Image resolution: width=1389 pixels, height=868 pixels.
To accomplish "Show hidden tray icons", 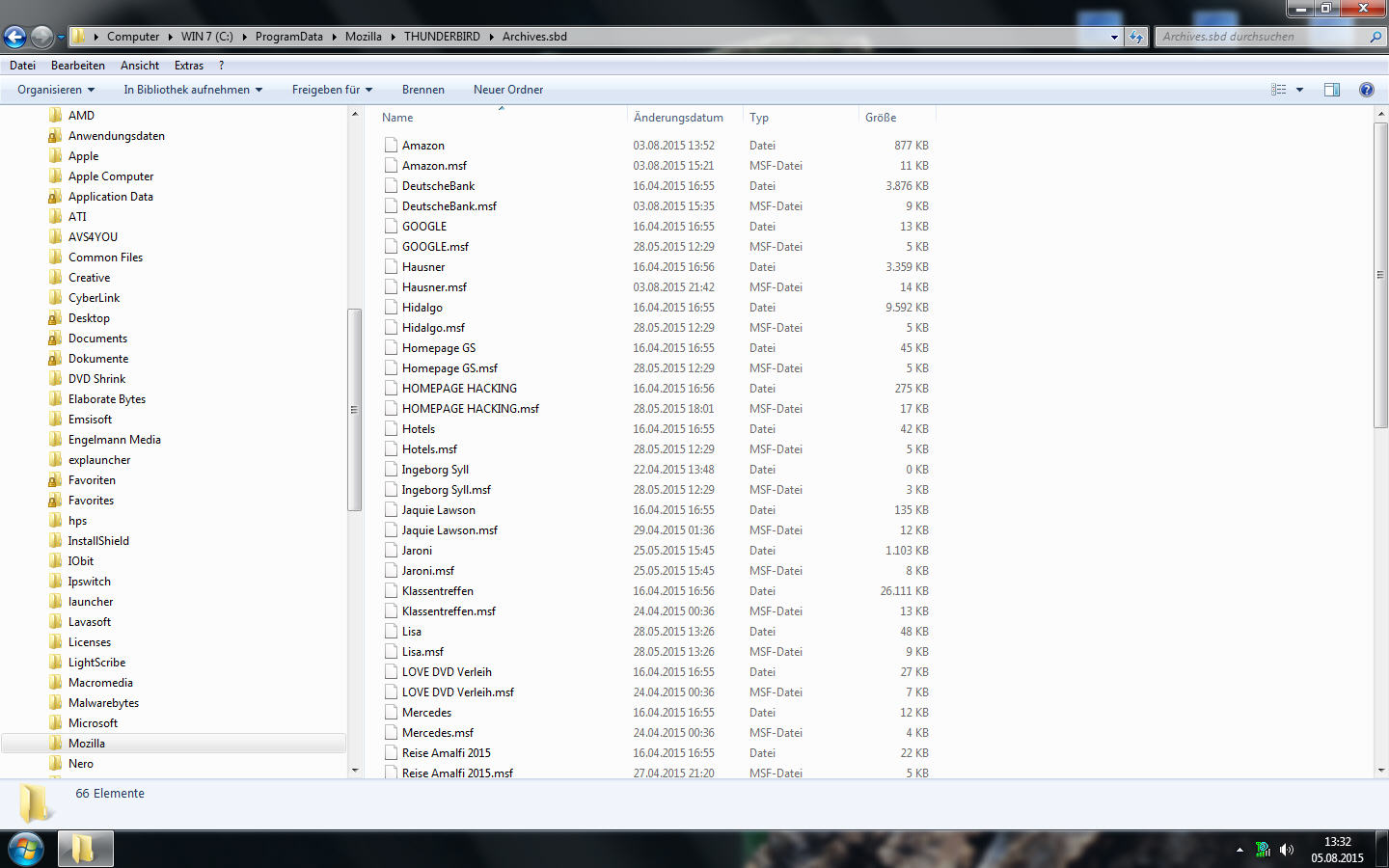I will pos(1239,850).
